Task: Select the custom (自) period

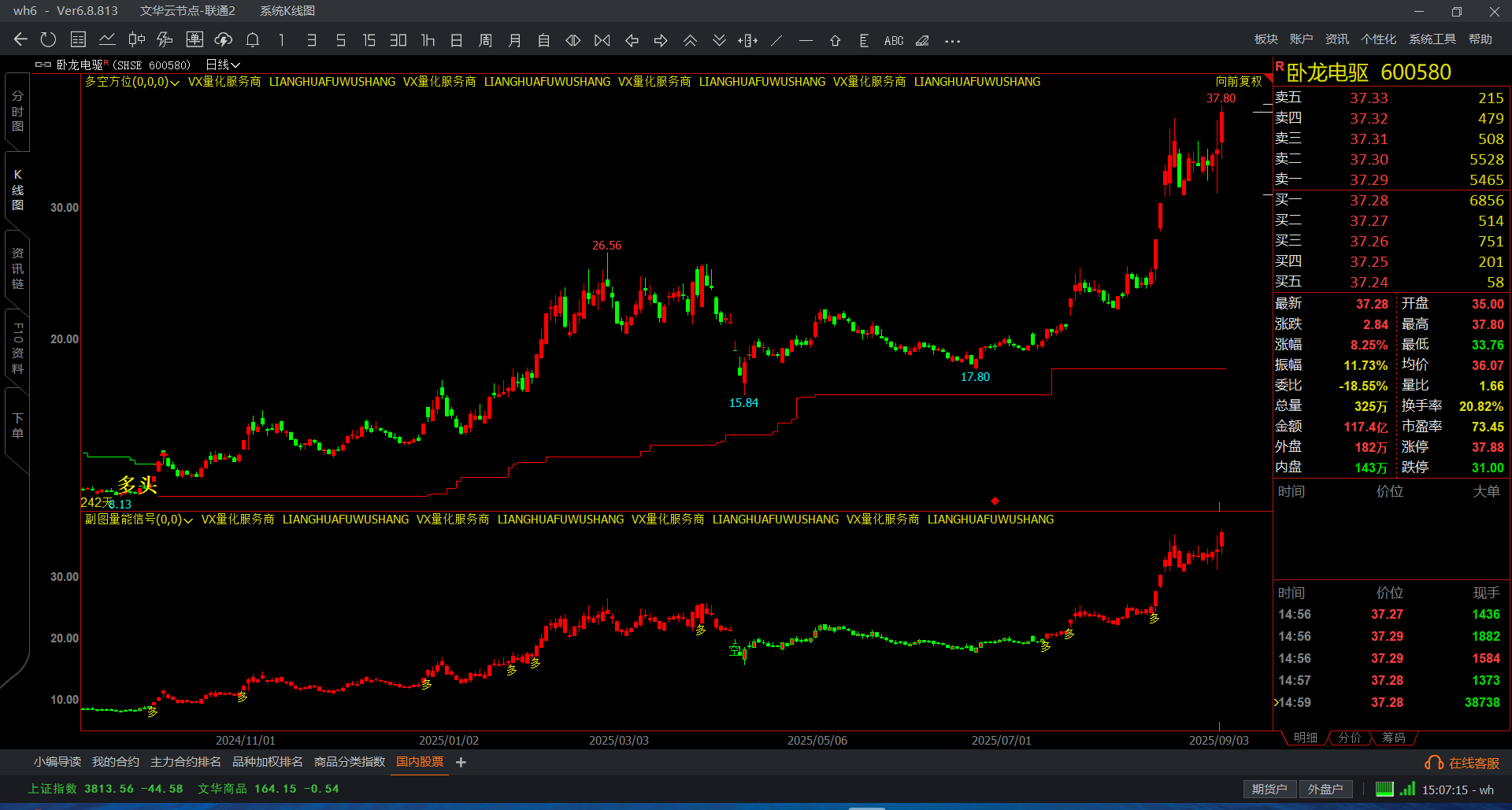Action: point(544,40)
